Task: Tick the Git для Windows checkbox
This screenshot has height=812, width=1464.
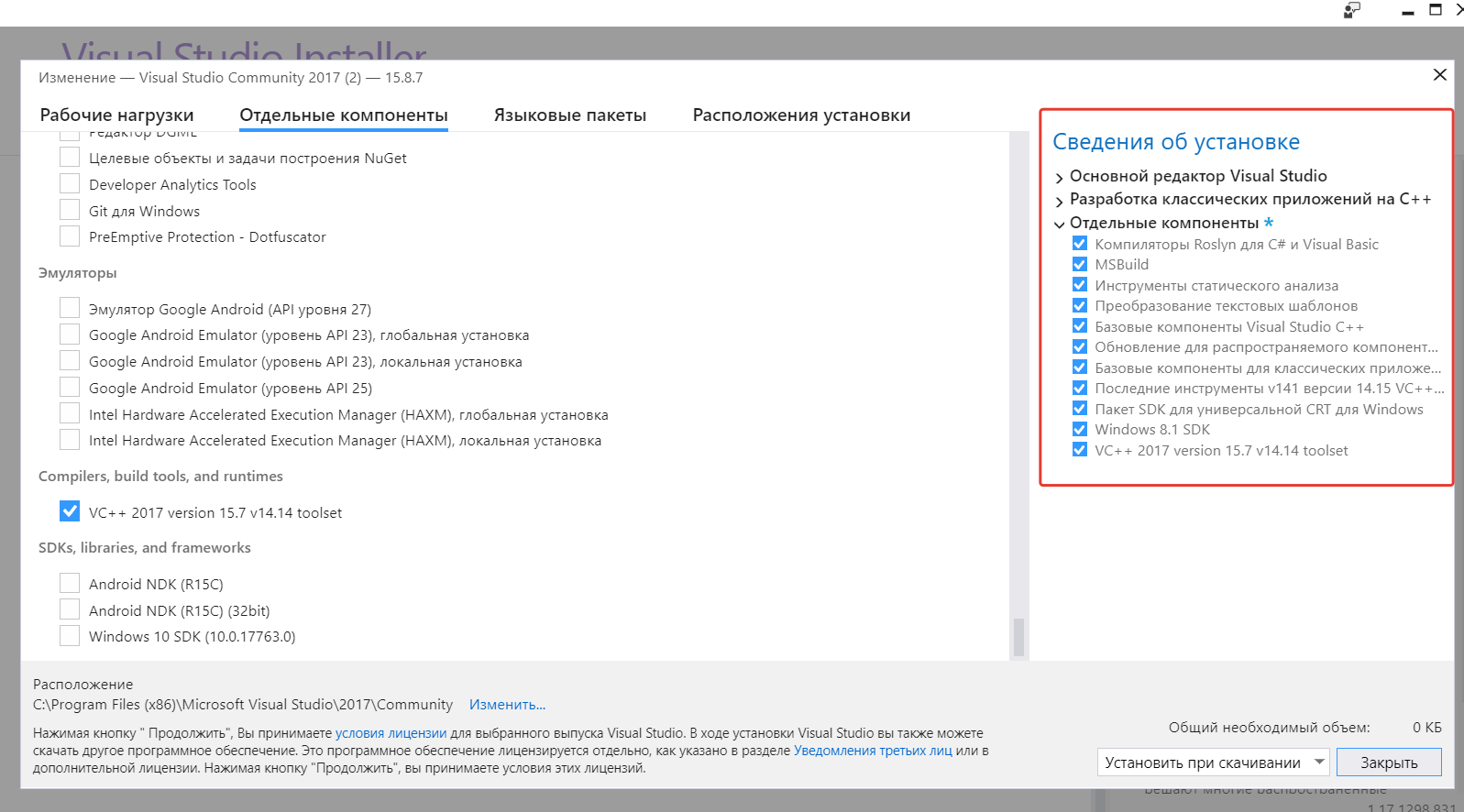Action: pos(70,211)
